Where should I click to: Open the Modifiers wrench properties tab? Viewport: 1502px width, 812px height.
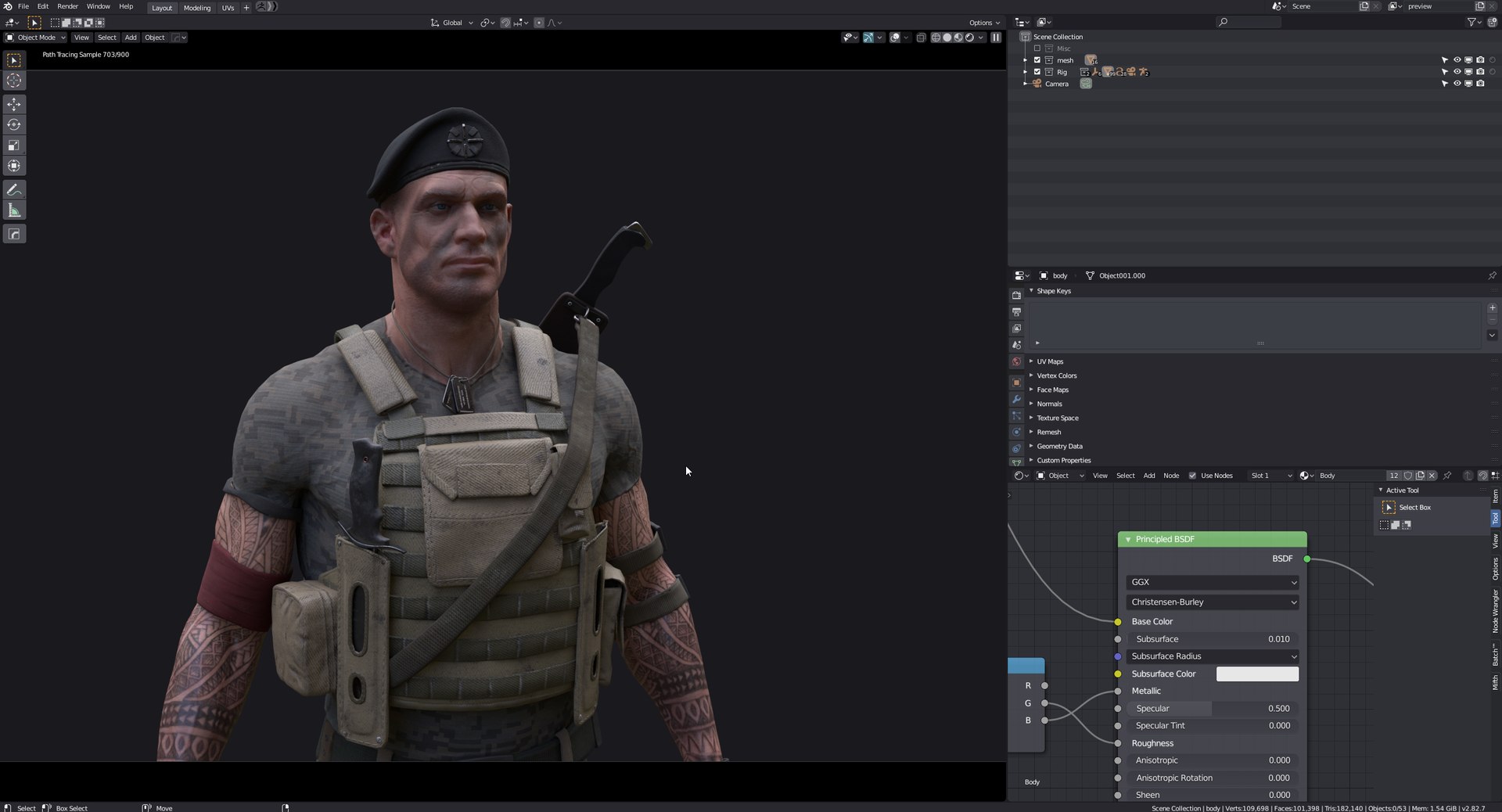click(x=1016, y=399)
